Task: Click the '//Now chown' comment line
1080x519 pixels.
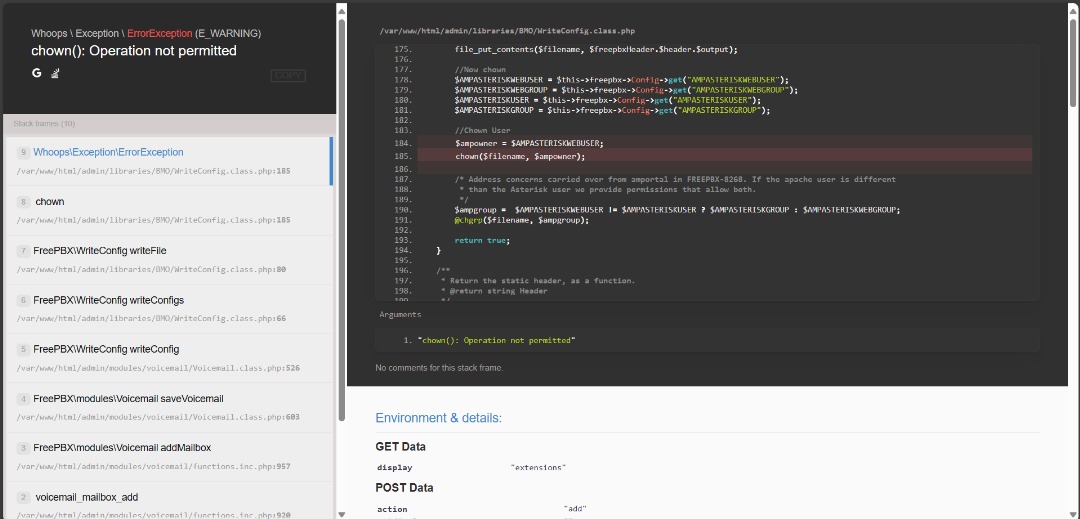Action: point(480,70)
